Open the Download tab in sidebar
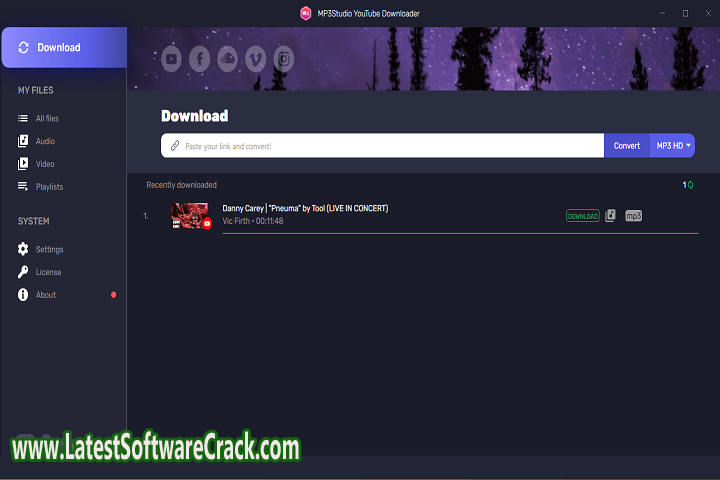The height and width of the screenshot is (480, 720). click(63, 47)
